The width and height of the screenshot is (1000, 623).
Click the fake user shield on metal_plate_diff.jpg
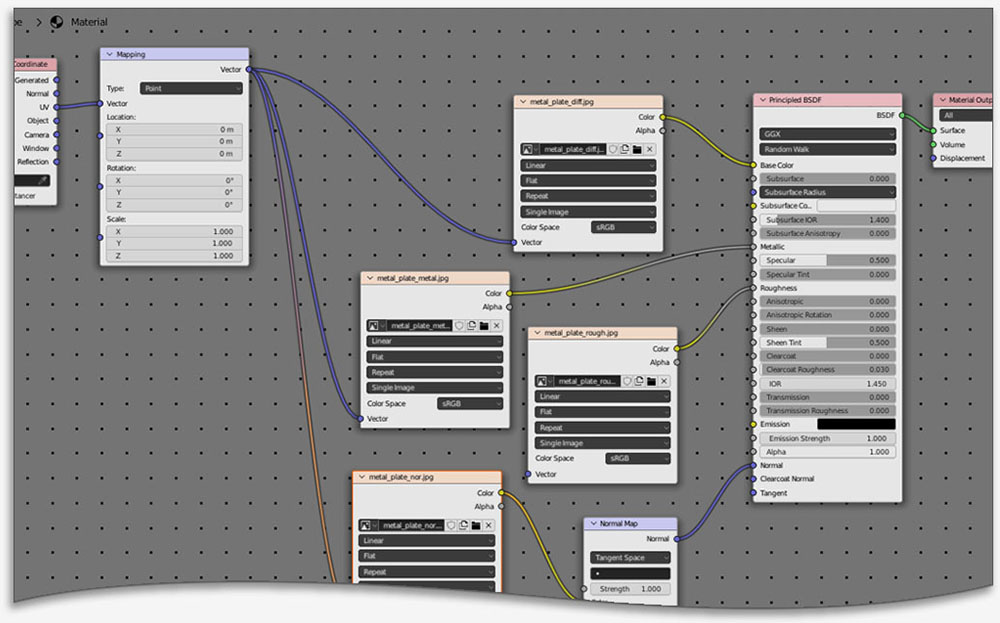click(x=614, y=149)
